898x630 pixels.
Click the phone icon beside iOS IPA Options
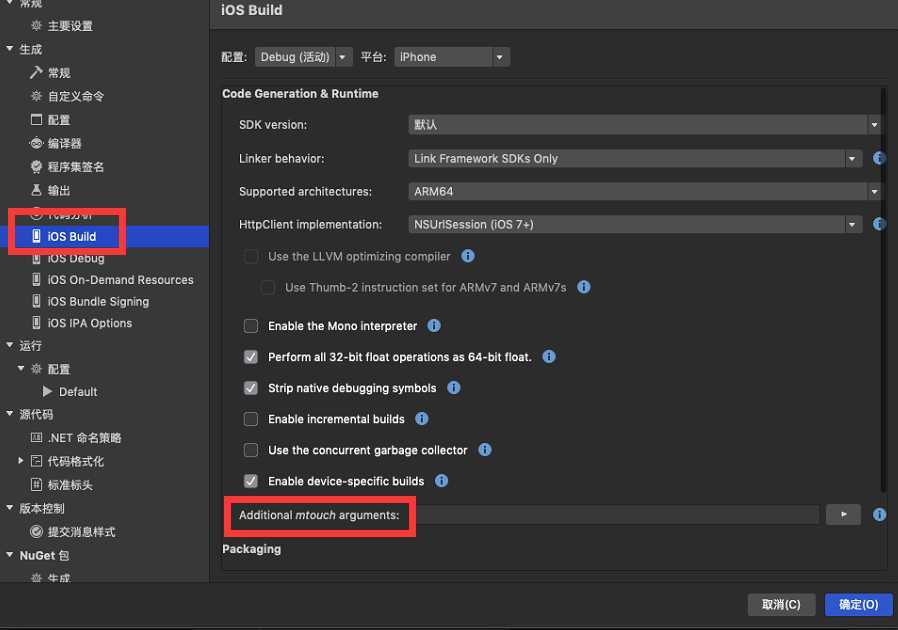(36, 323)
